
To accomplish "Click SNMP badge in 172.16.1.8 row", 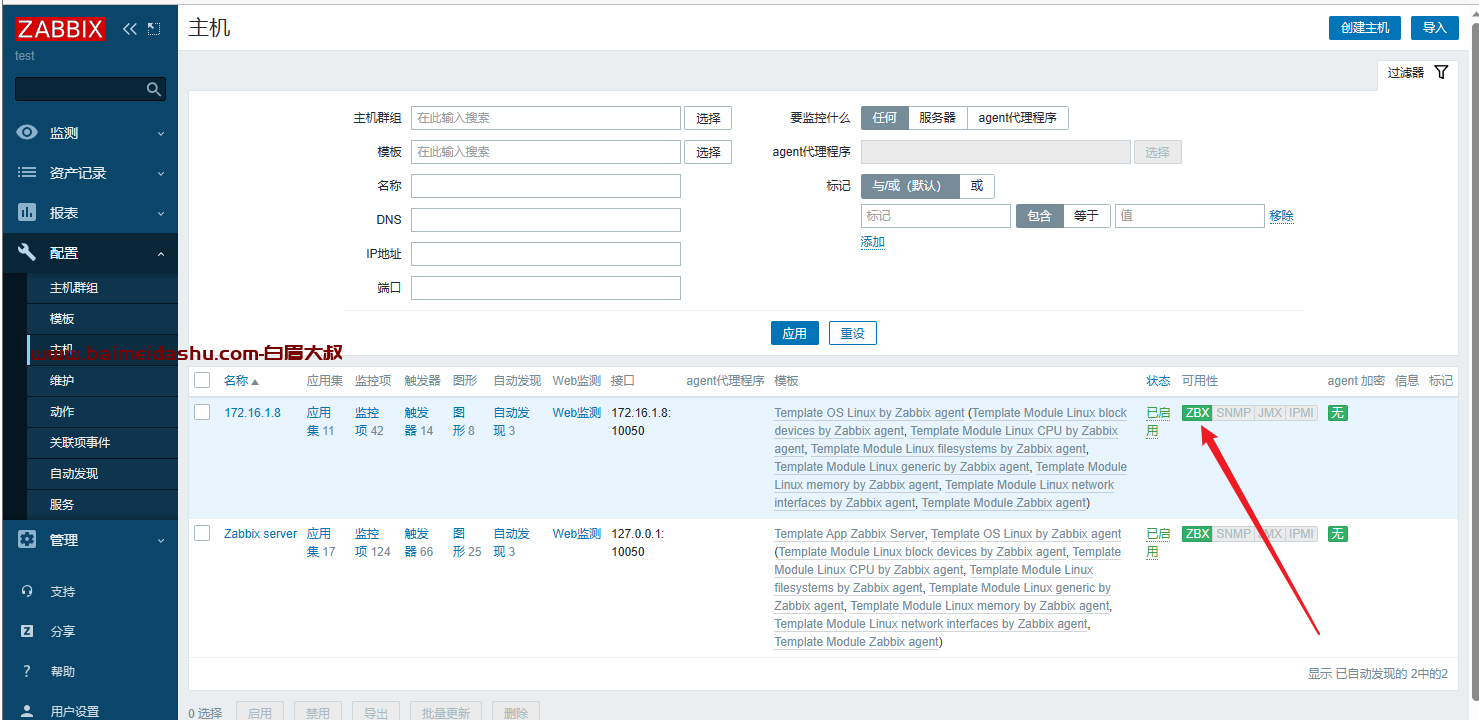I will click(x=1233, y=413).
